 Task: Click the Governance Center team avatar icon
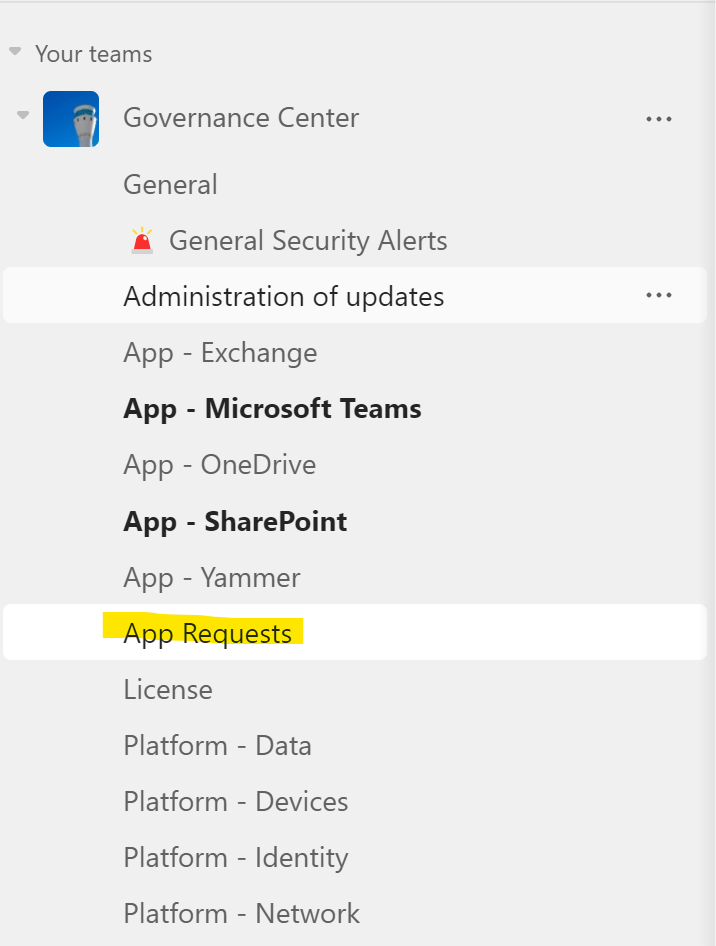[x=71, y=119]
